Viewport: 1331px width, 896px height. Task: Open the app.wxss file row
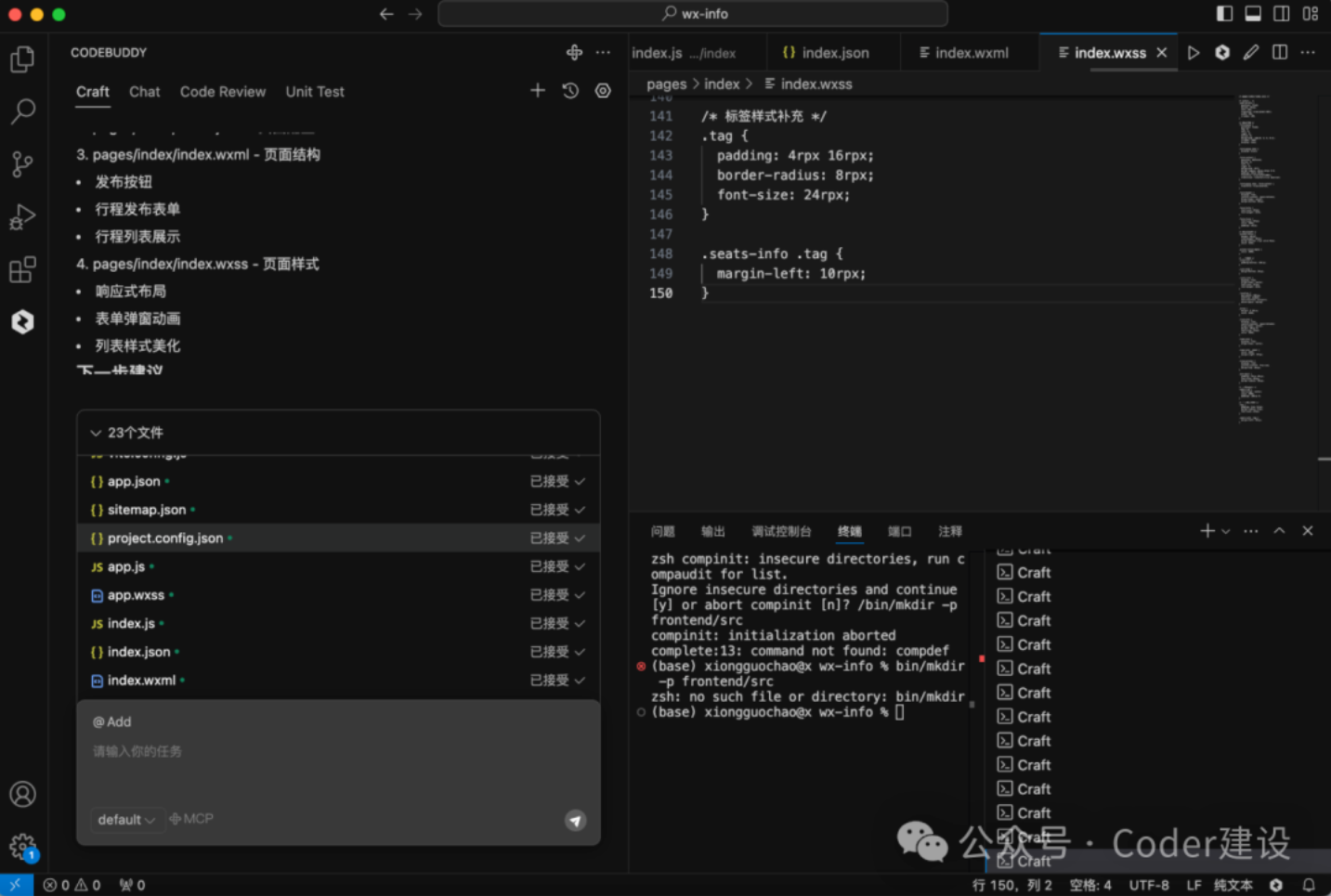(338, 595)
